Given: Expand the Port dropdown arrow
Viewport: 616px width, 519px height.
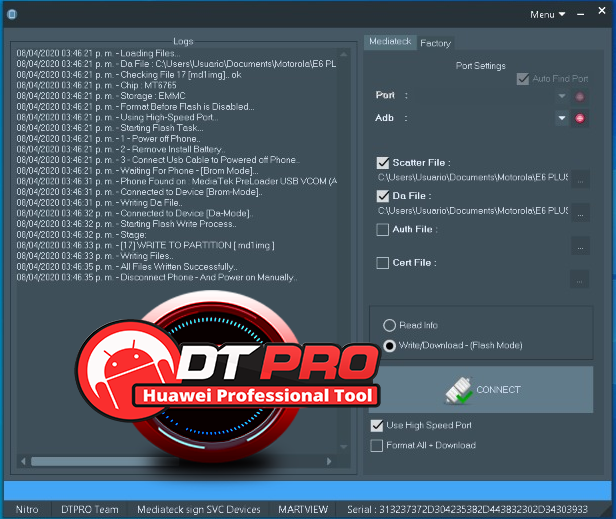Looking at the screenshot, I should pos(562,96).
